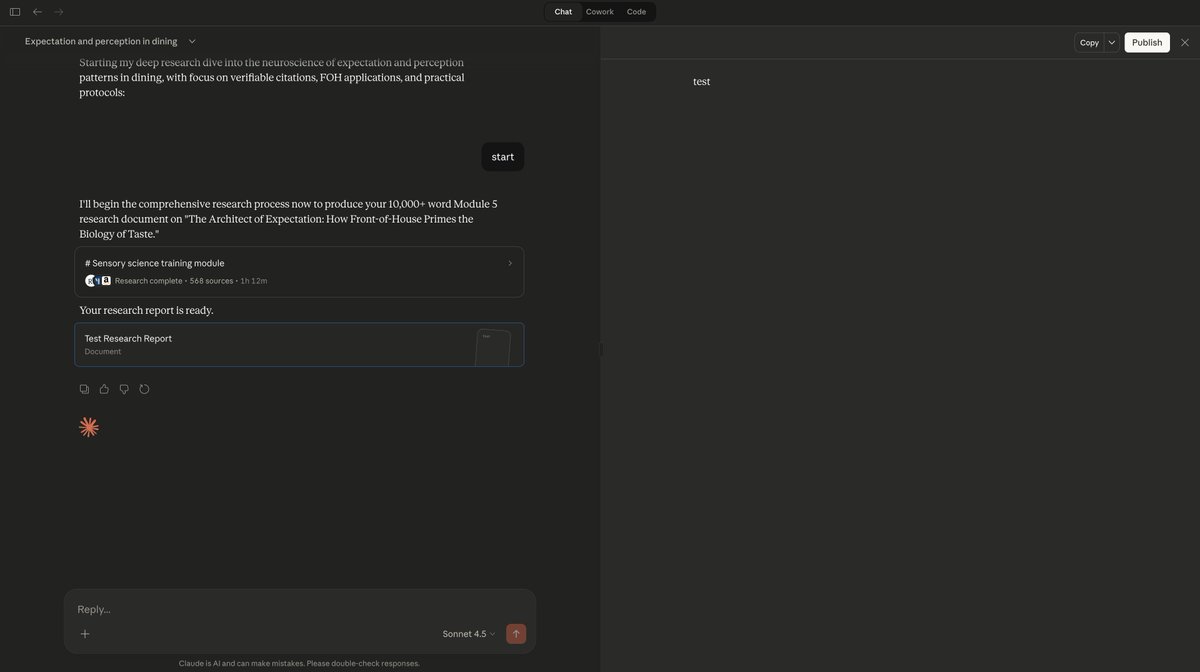Open the Sonnet 4.5 model selector
Image resolution: width=1200 pixels, height=672 pixels.
click(x=469, y=634)
